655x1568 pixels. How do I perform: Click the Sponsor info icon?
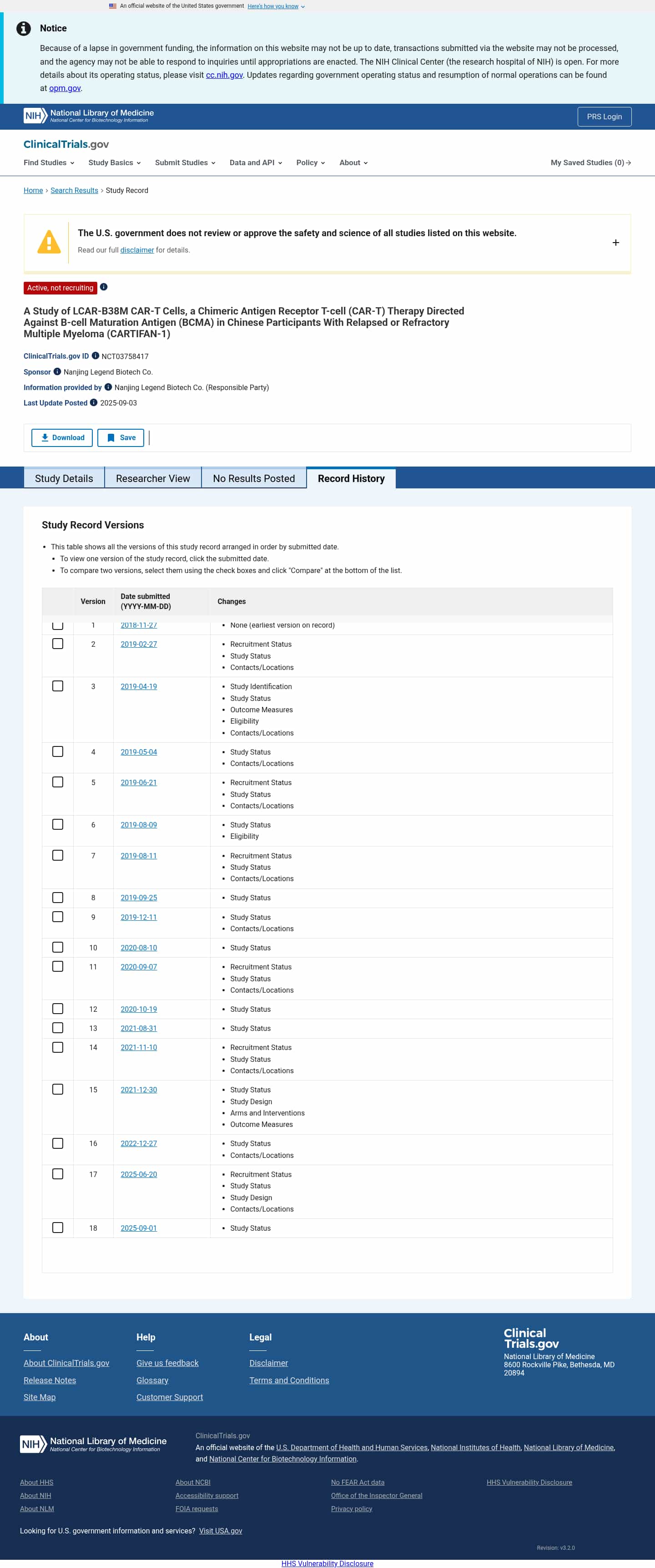(57, 372)
